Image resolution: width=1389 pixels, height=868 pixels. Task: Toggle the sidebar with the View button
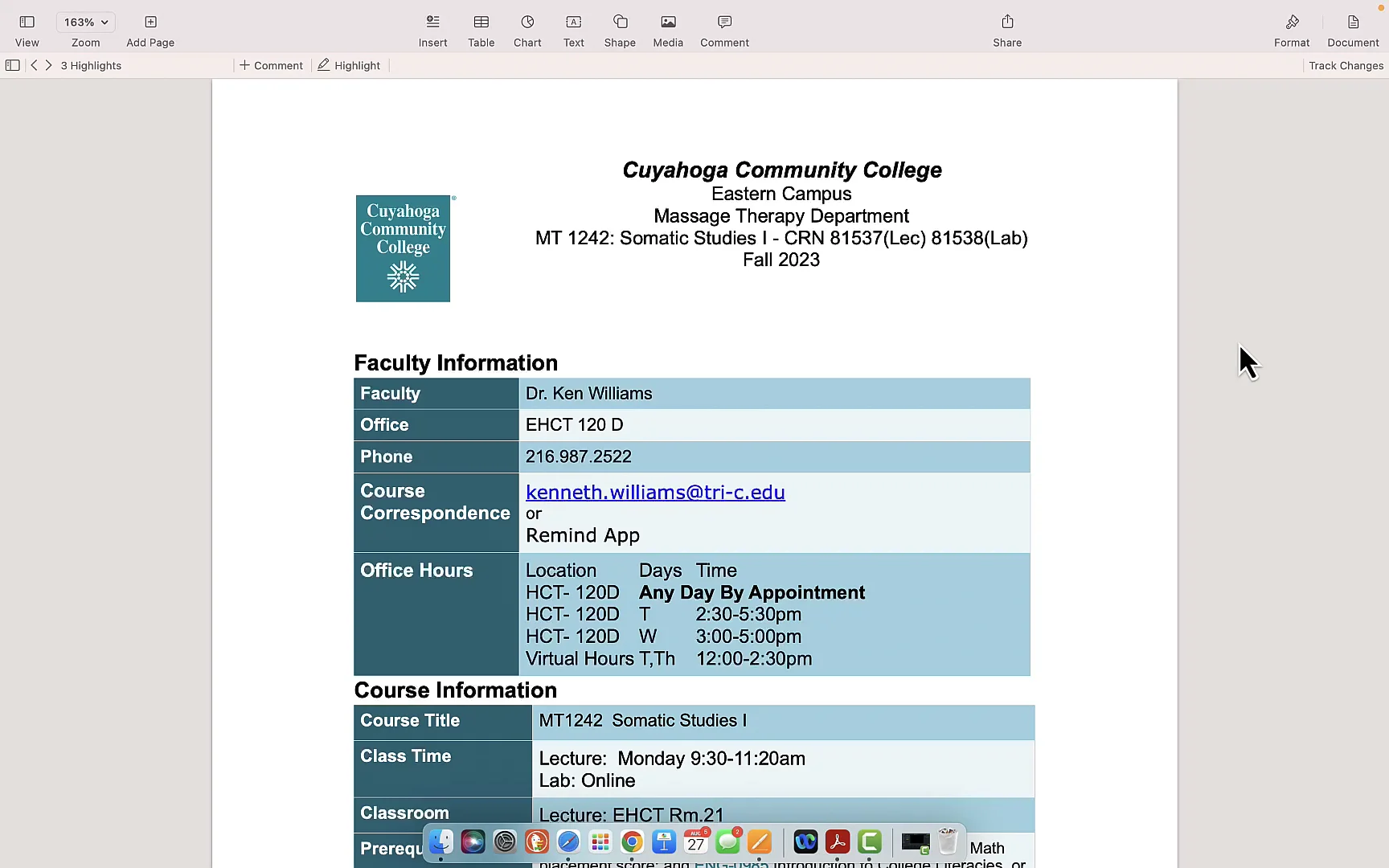(27, 29)
